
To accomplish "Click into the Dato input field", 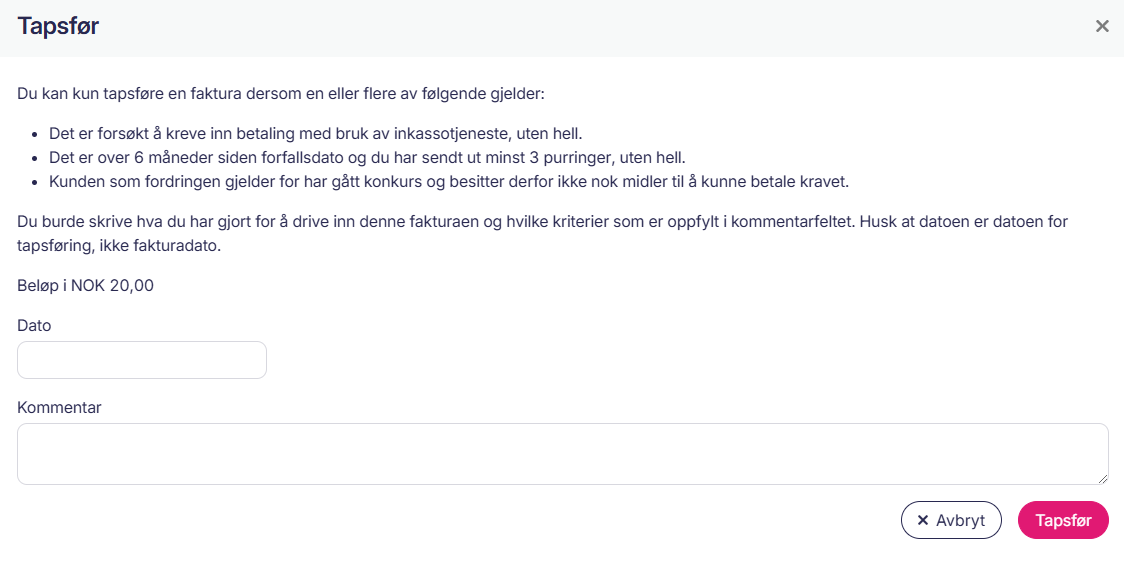I will [x=142, y=360].
